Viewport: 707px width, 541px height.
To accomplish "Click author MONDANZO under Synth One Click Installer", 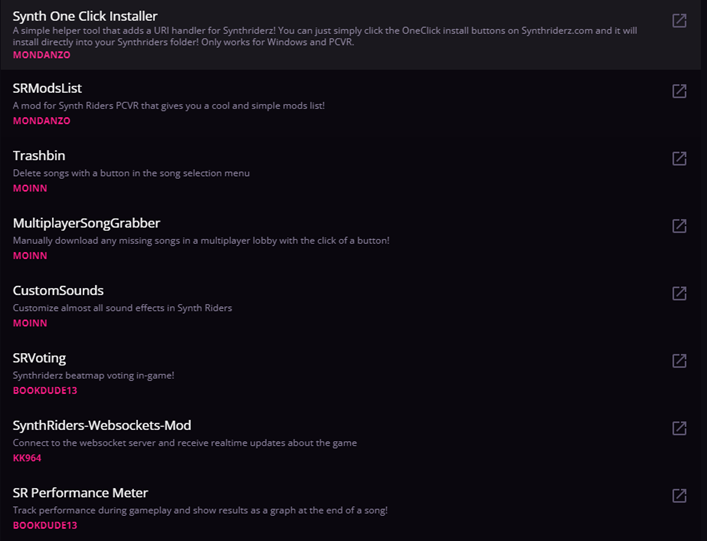I will (42, 54).
